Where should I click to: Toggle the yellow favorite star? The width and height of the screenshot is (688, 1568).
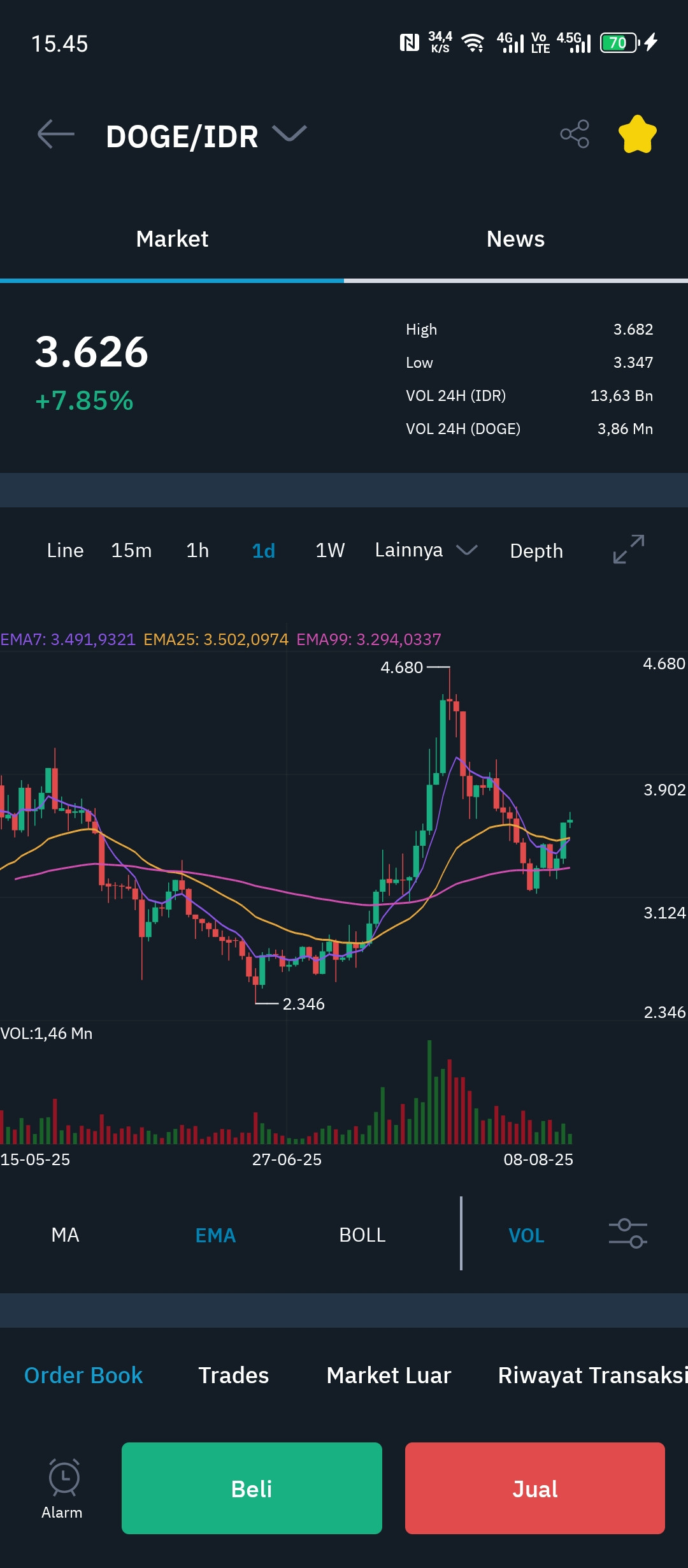pyautogui.click(x=638, y=134)
